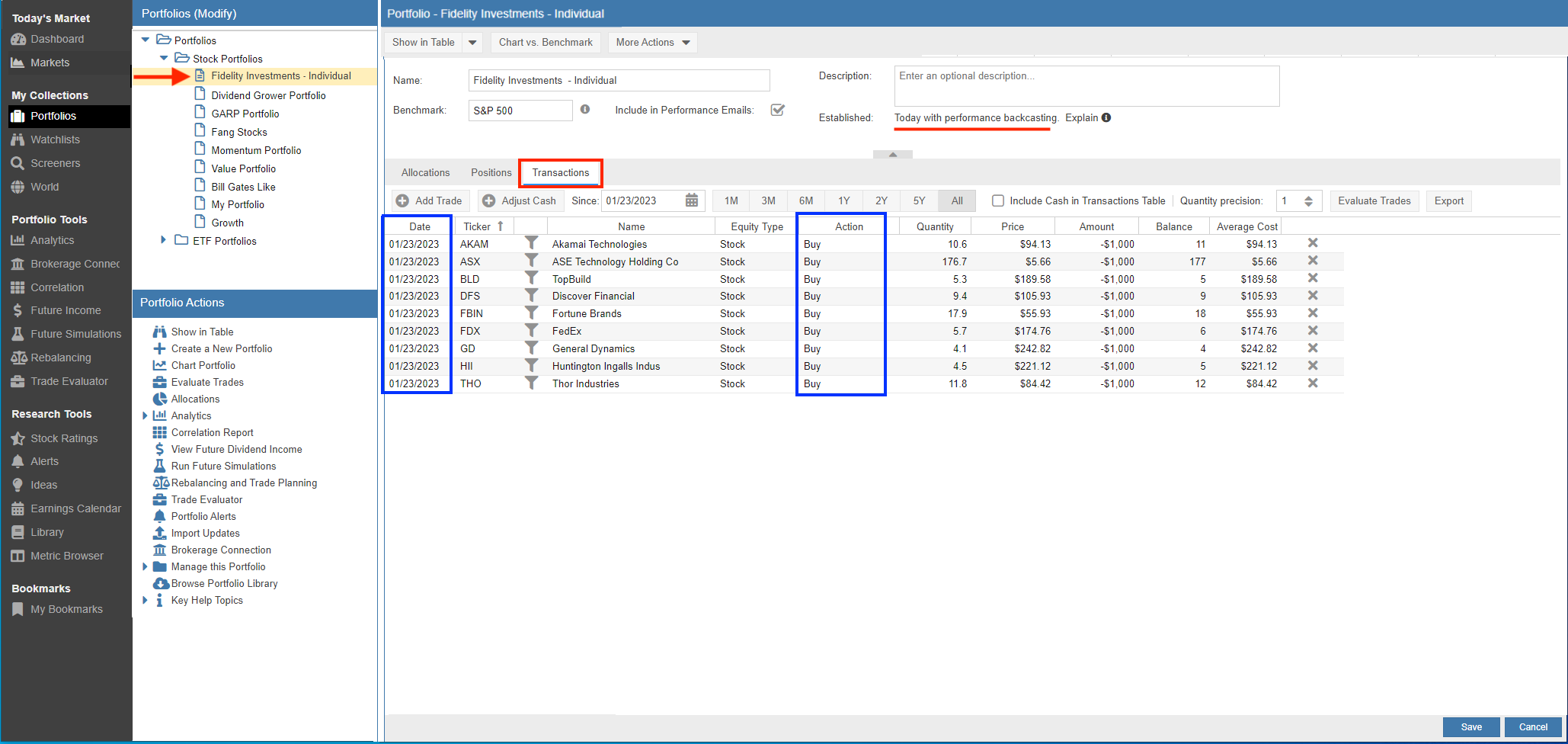This screenshot has width=1568, height=744.
Task: Expand the ETF Portfolios folder
Action: [x=163, y=240]
